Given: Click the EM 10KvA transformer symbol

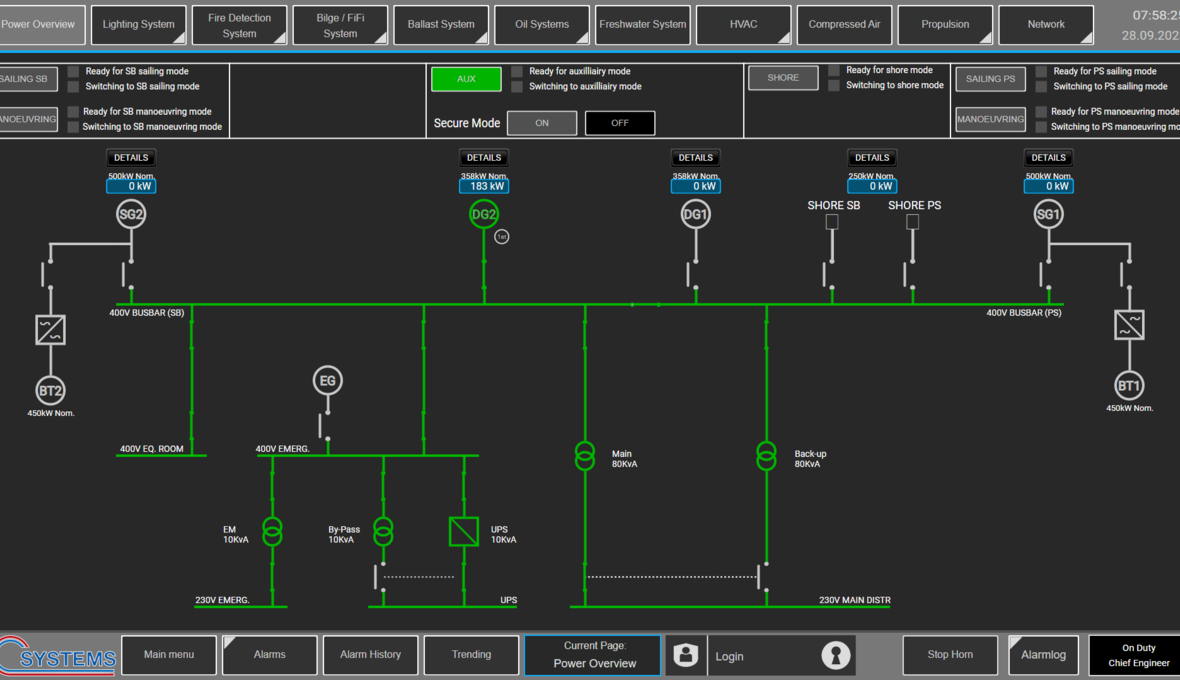Looking at the screenshot, I should pos(272,532).
